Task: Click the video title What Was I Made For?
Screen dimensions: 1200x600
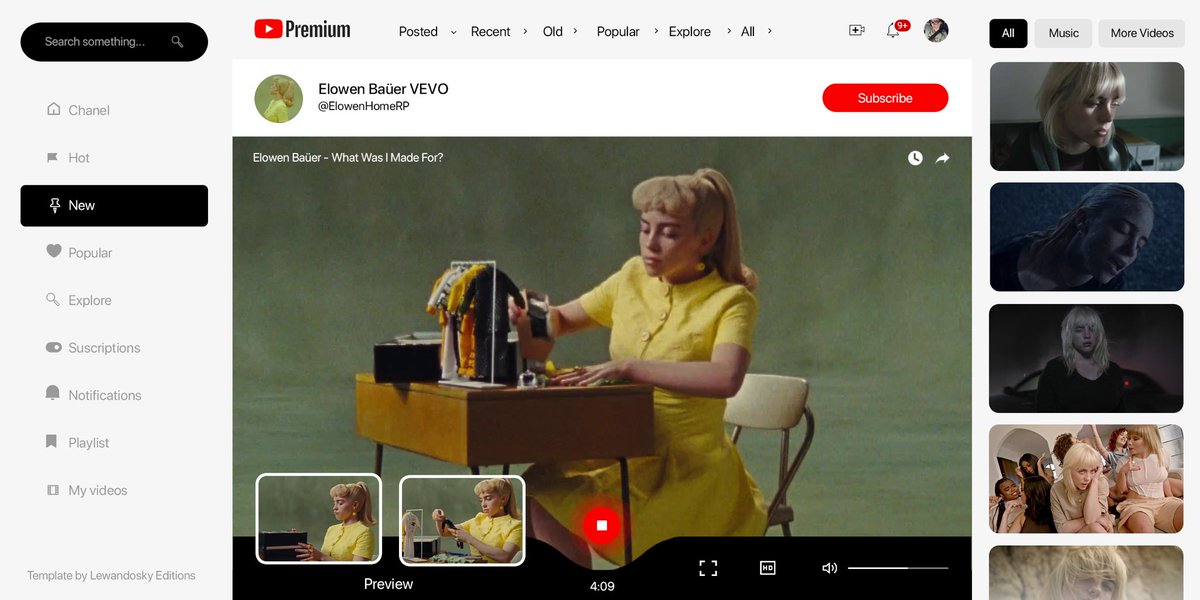Action: point(348,158)
